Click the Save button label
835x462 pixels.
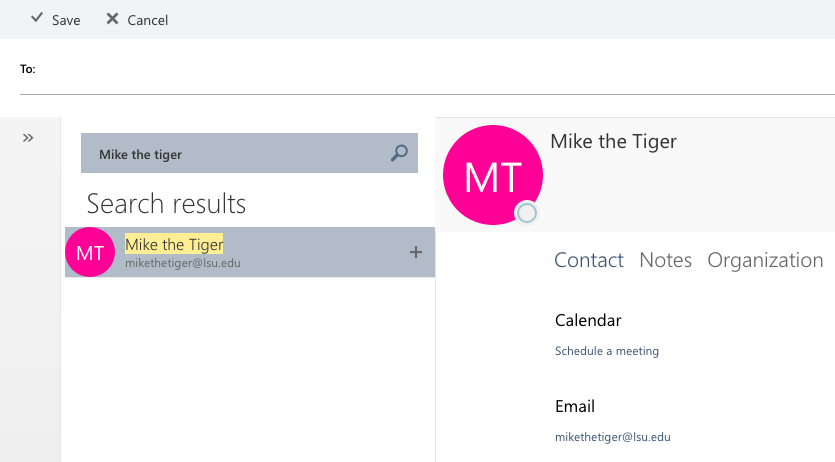66,20
